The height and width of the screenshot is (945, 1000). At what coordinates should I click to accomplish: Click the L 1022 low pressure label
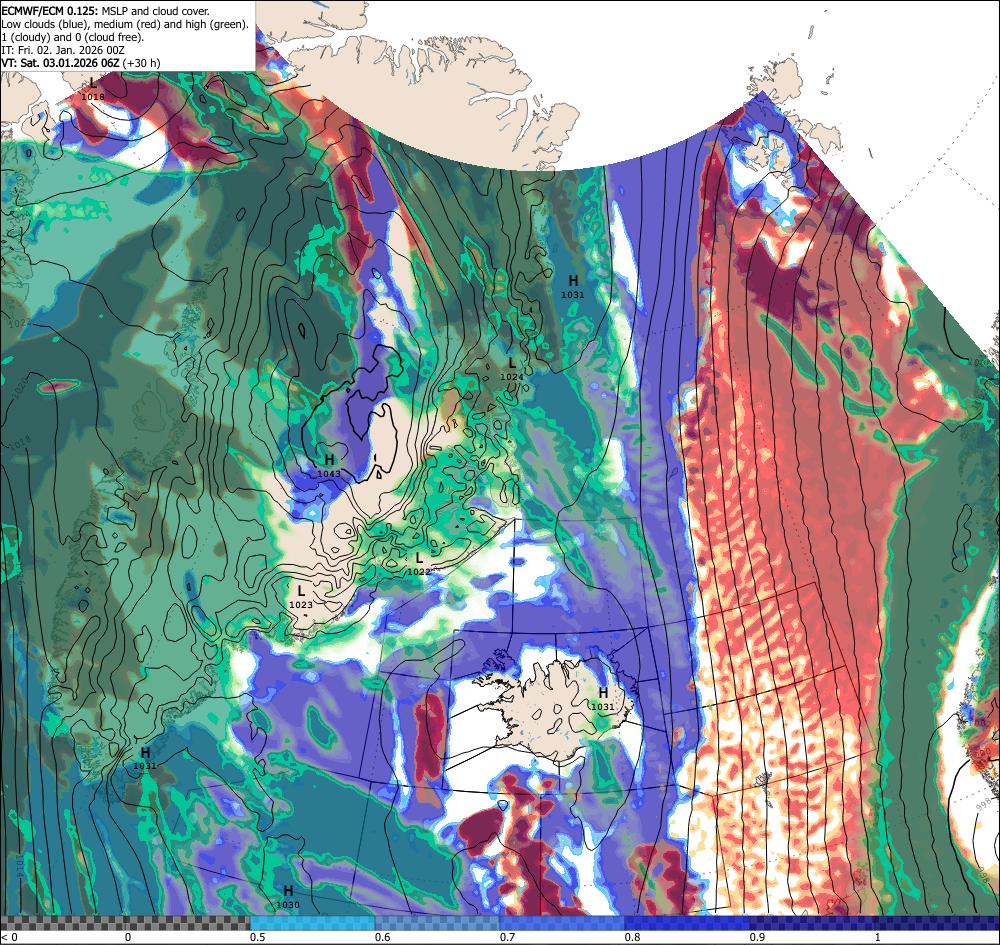418,564
